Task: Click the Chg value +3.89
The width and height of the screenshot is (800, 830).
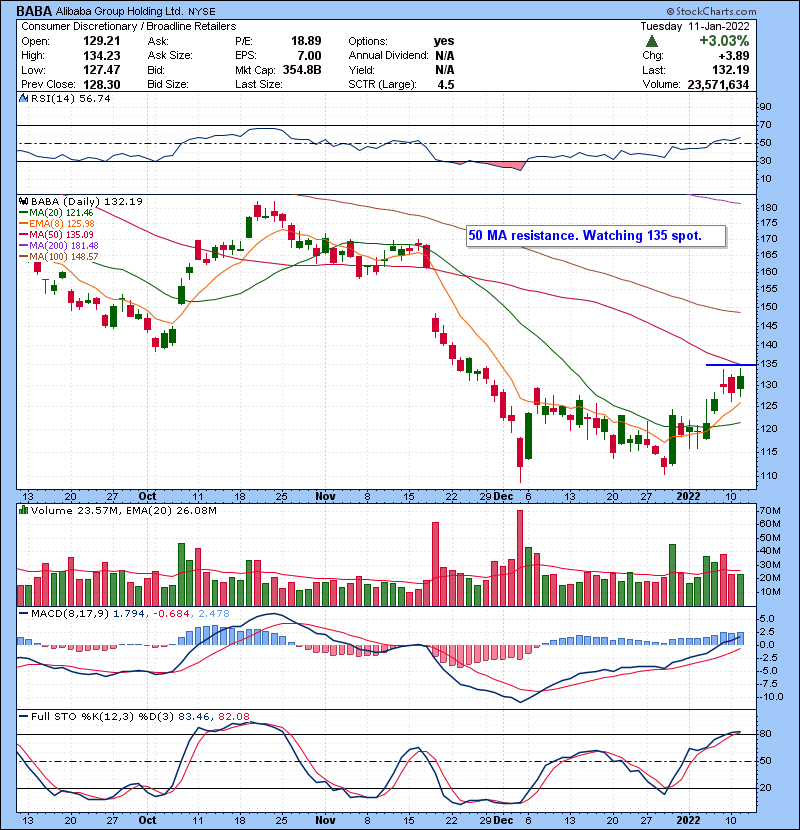Action: pyautogui.click(x=733, y=56)
